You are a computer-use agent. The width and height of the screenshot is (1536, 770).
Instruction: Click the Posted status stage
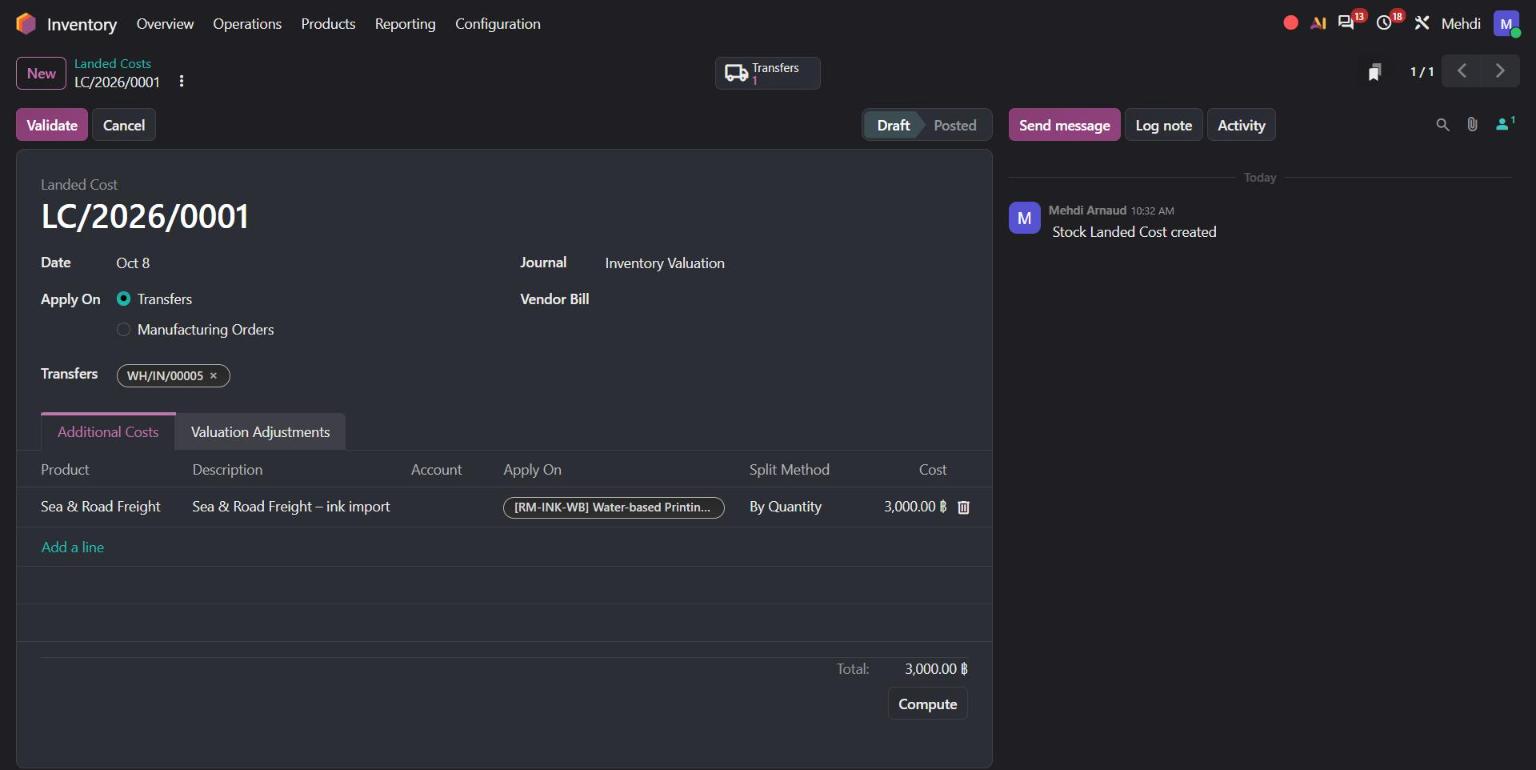pyautogui.click(x=954, y=125)
